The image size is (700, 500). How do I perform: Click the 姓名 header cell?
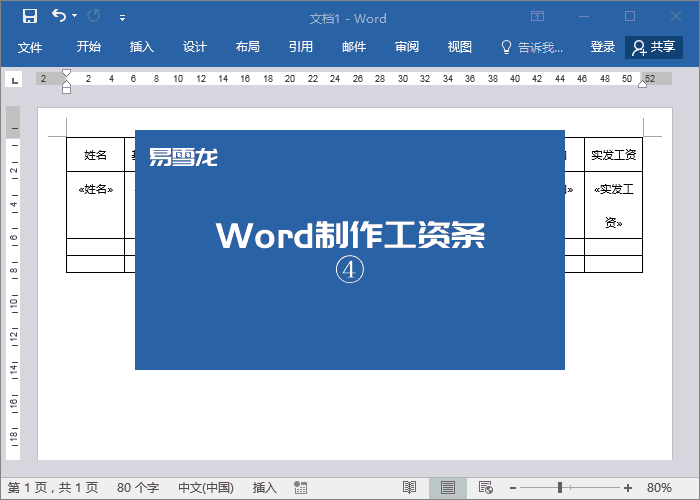point(96,155)
